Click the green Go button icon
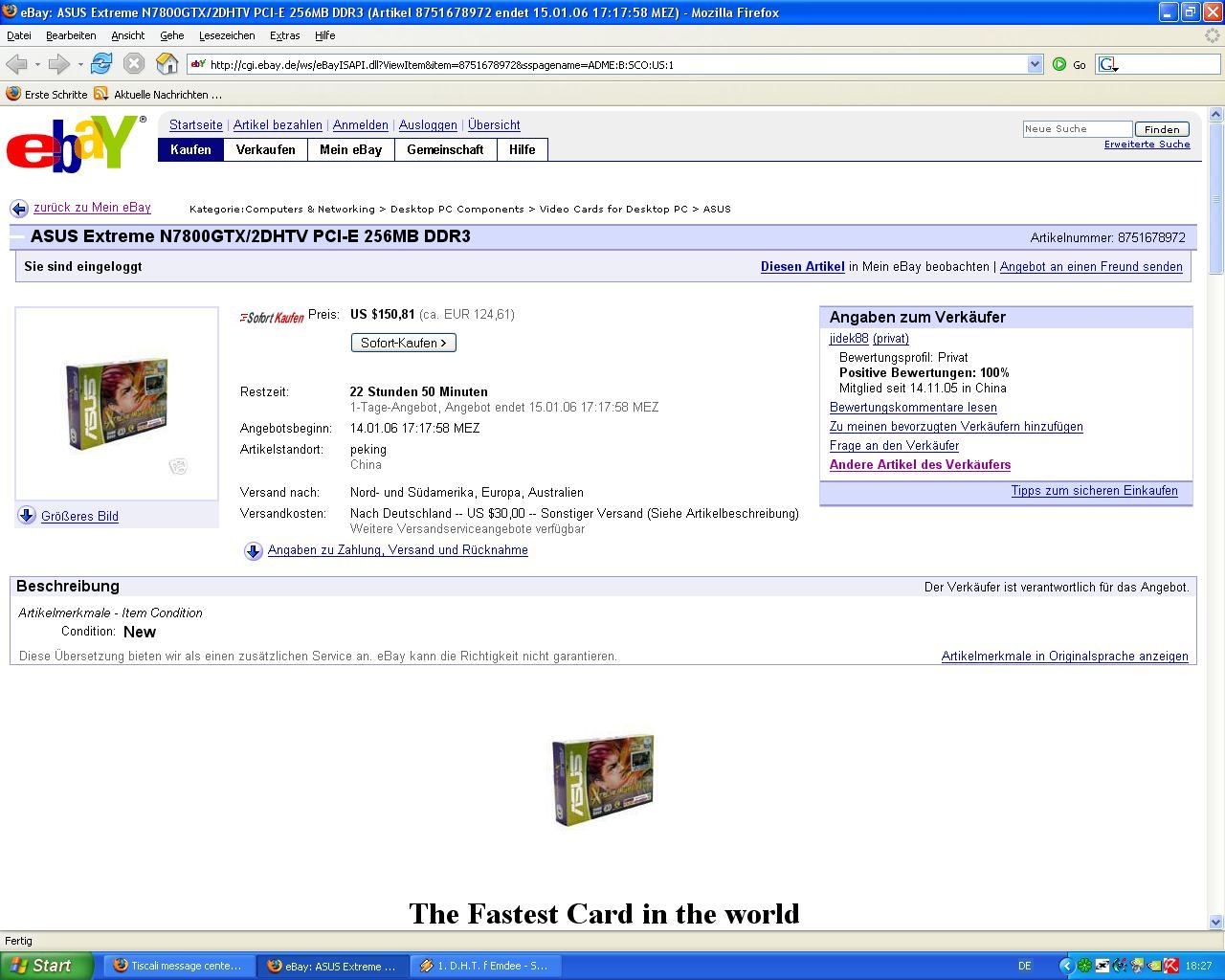1225x980 pixels. 1059,64
